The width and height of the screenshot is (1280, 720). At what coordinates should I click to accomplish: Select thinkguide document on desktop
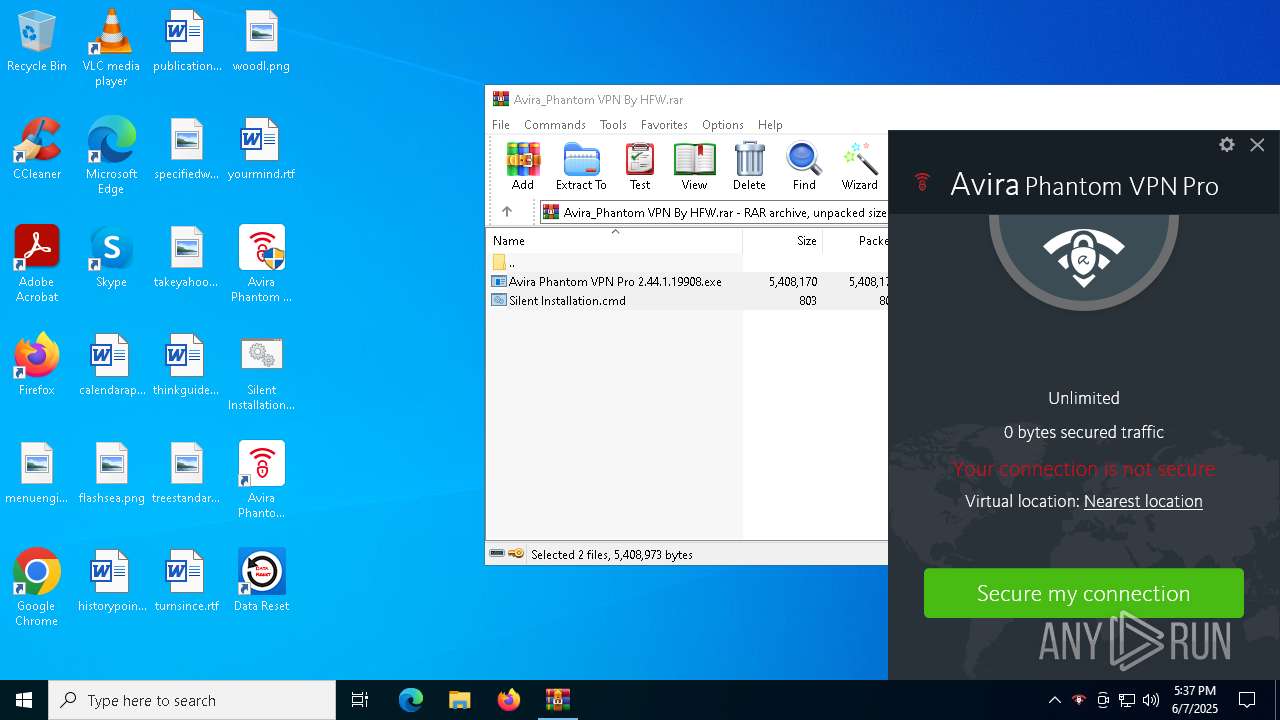(x=187, y=365)
